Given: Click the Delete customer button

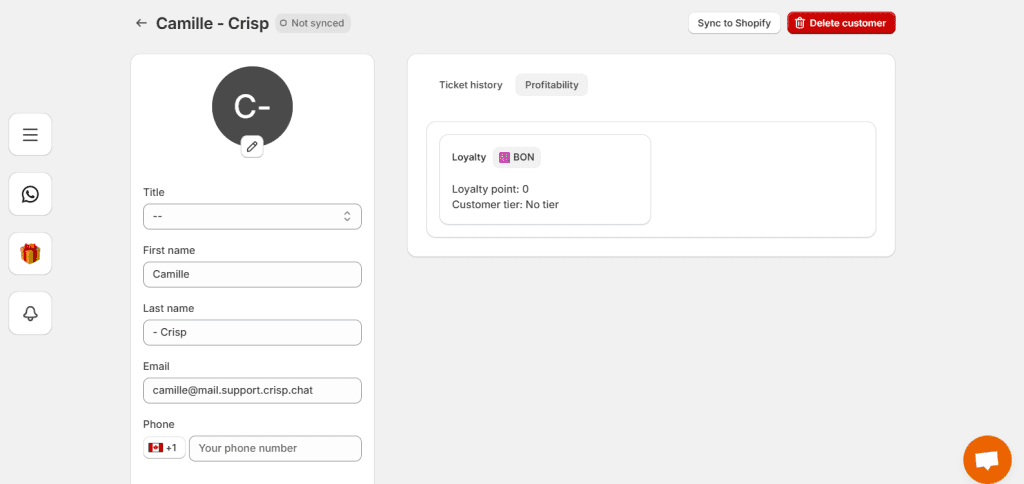Looking at the screenshot, I should pos(841,23).
